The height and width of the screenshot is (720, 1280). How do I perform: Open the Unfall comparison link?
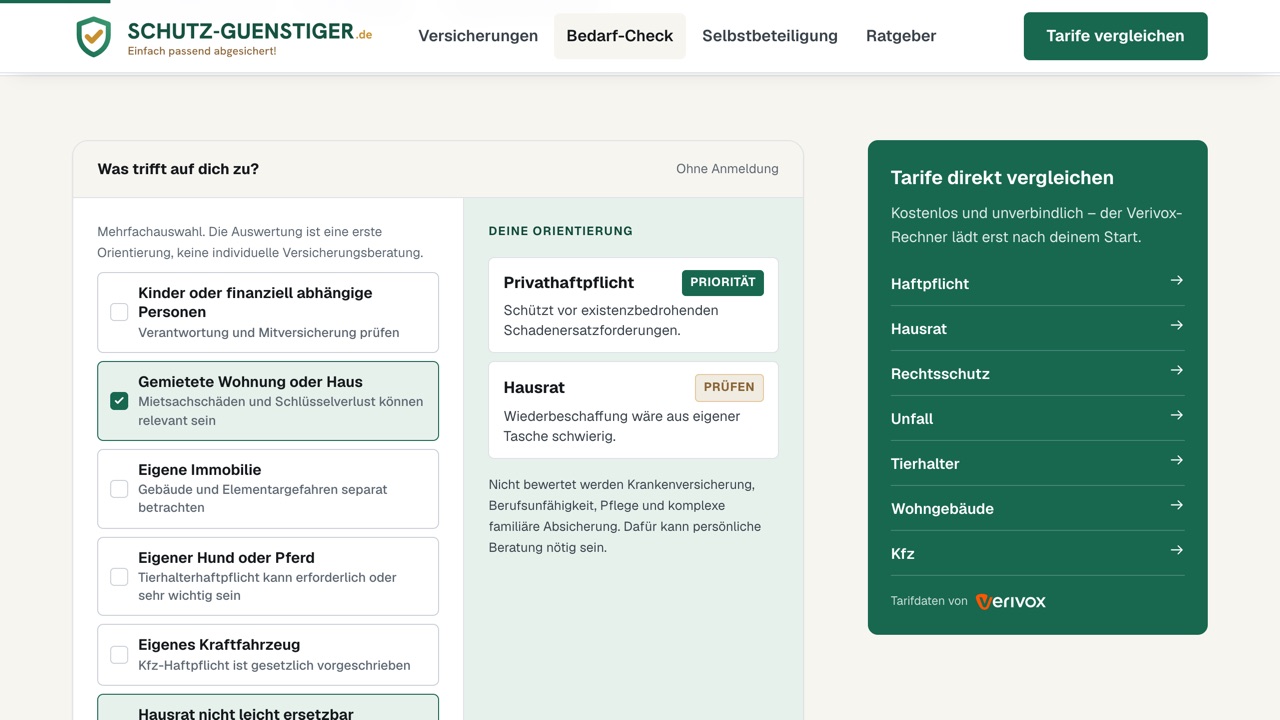pyautogui.click(x=1037, y=419)
